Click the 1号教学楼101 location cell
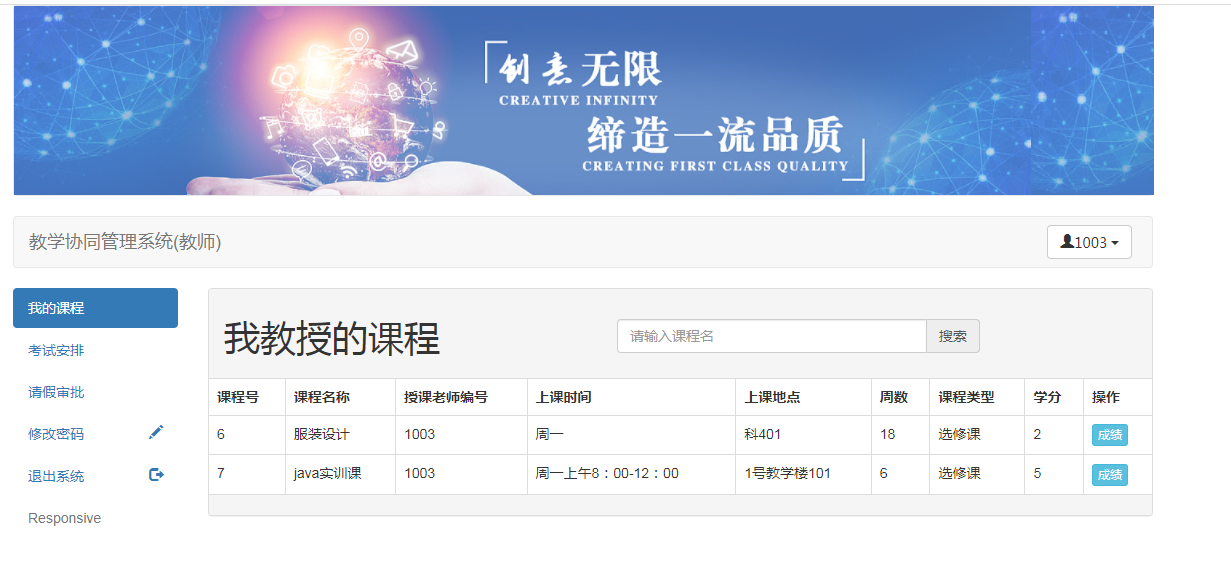The width and height of the screenshot is (1231, 575). [803, 474]
